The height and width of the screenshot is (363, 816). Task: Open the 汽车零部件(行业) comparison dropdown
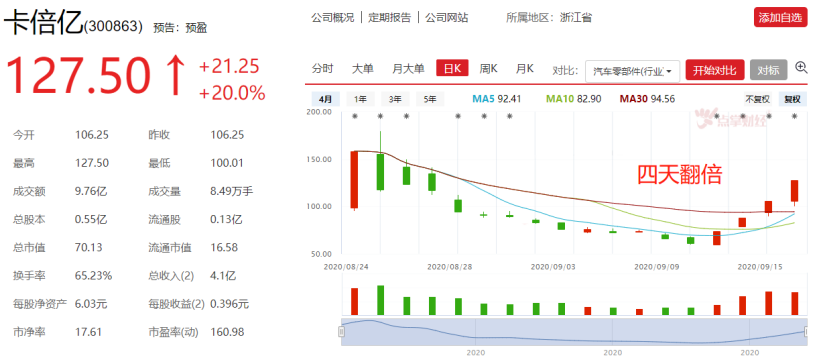pyautogui.click(x=632, y=71)
